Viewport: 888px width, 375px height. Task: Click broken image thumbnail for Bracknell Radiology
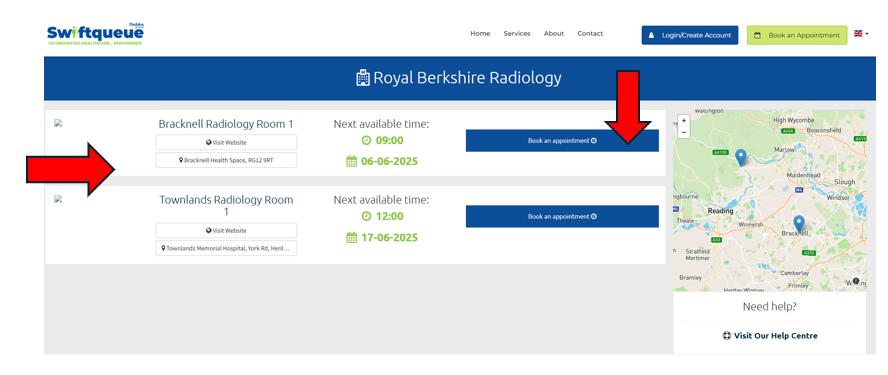pos(58,122)
